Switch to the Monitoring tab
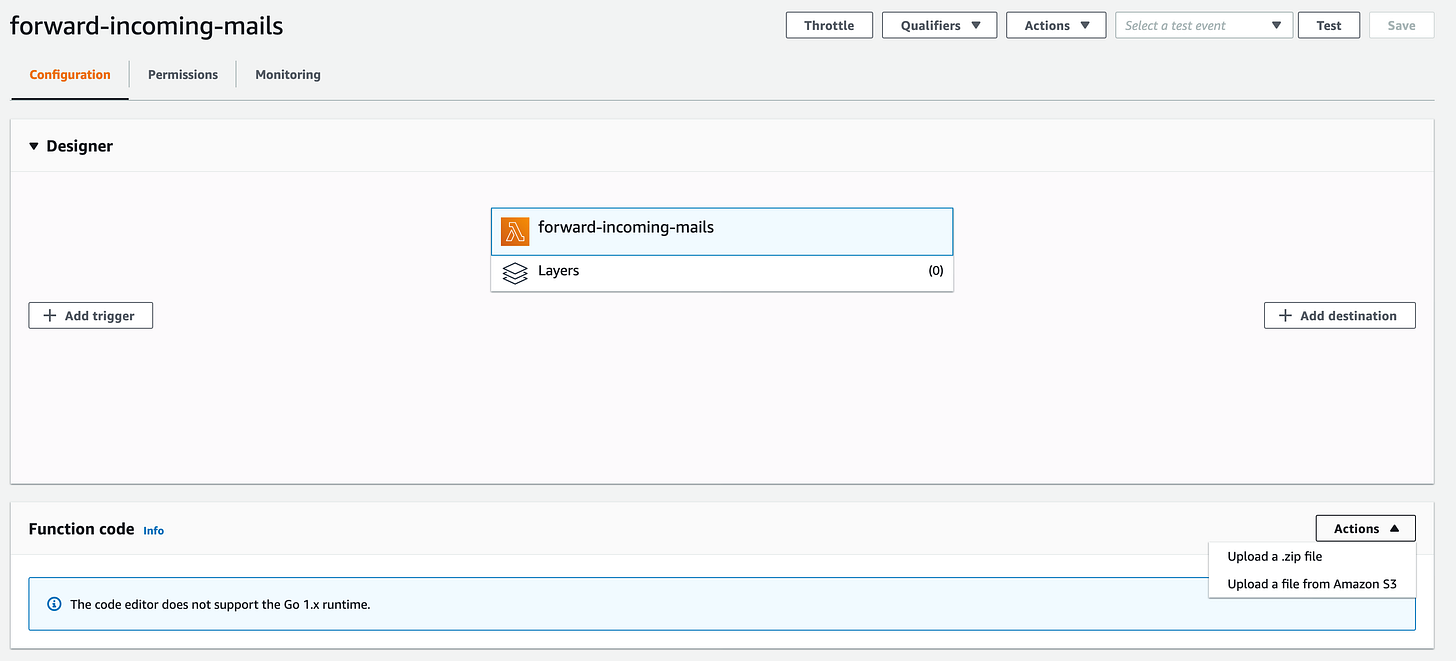 288,75
